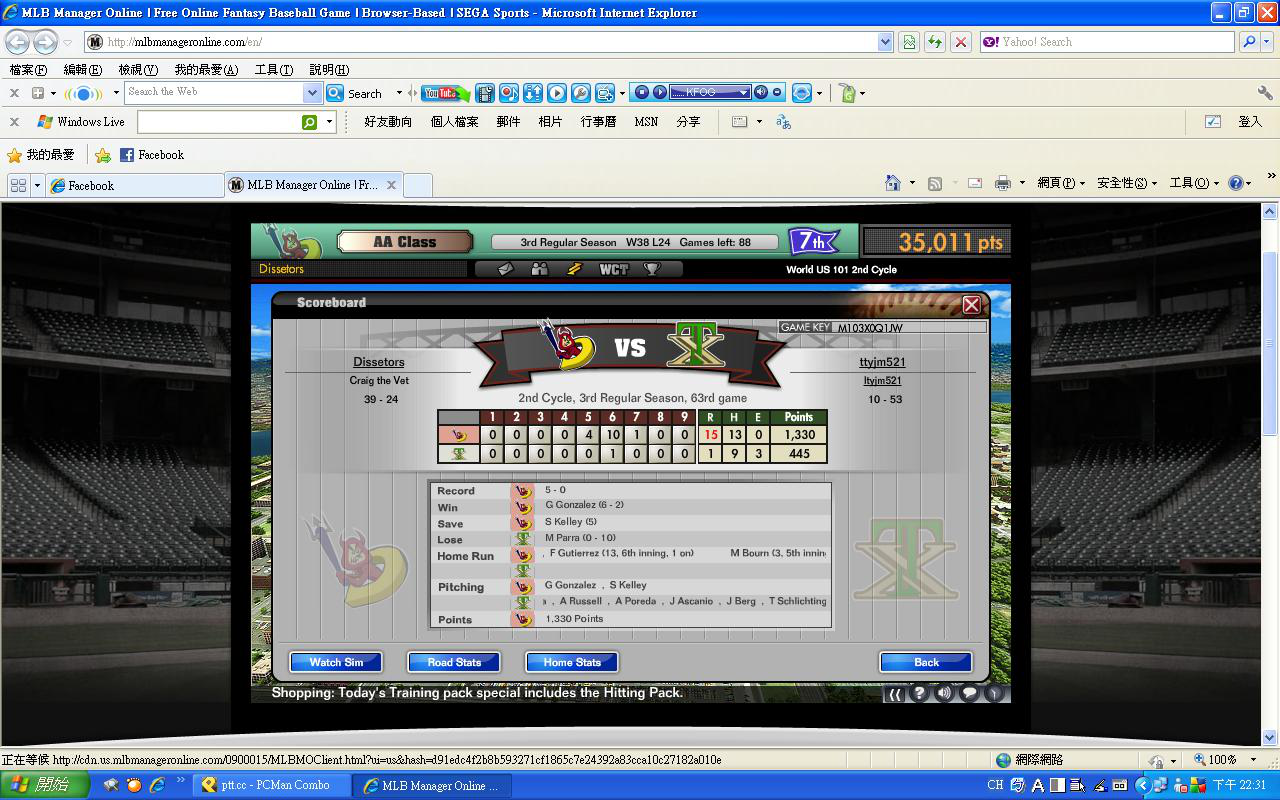Expand the Search the Web dropdown
This screenshot has width=1280, height=800.
click(312, 93)
